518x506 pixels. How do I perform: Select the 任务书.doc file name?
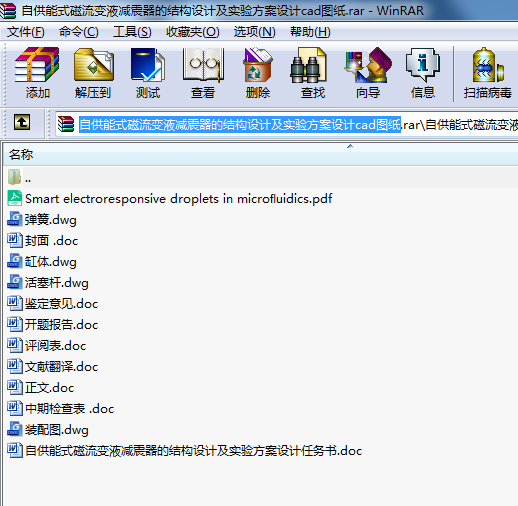[x=194, y=451]
